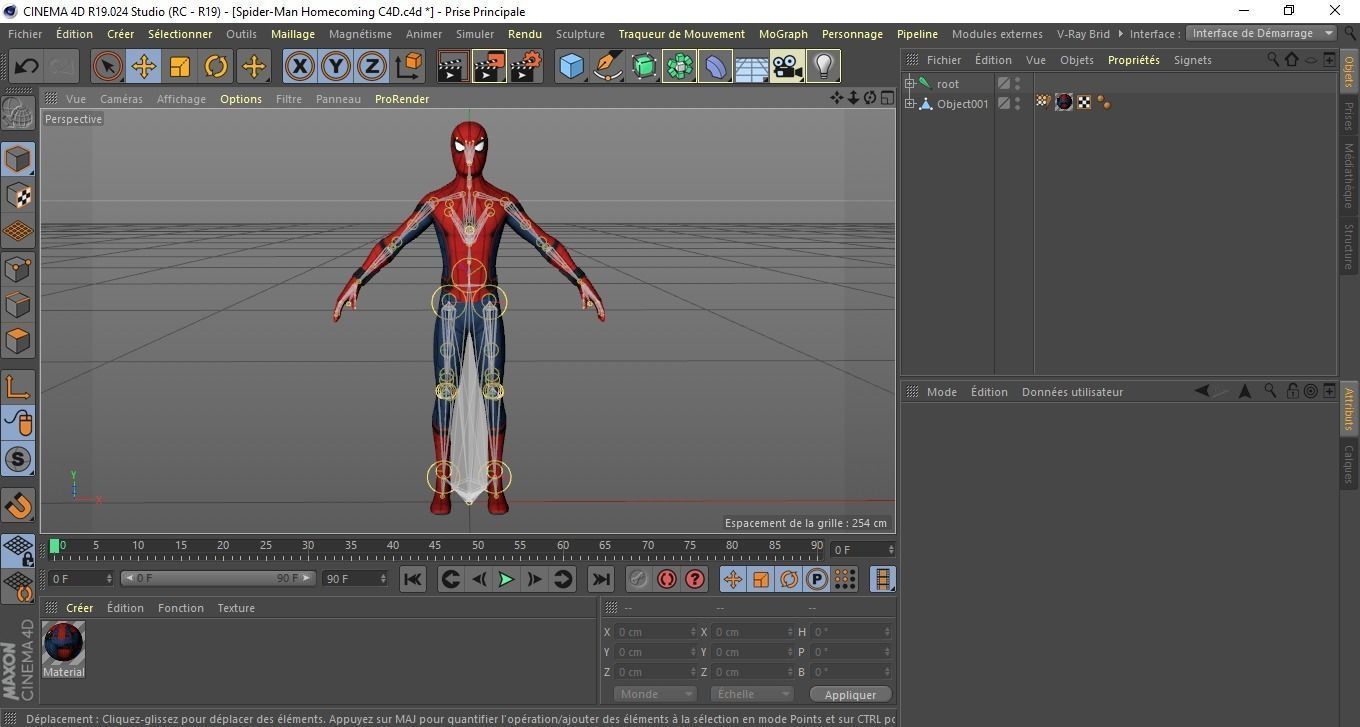
Task: Click the X position input field
Action: pyautogui.click(x=654, y=632)
